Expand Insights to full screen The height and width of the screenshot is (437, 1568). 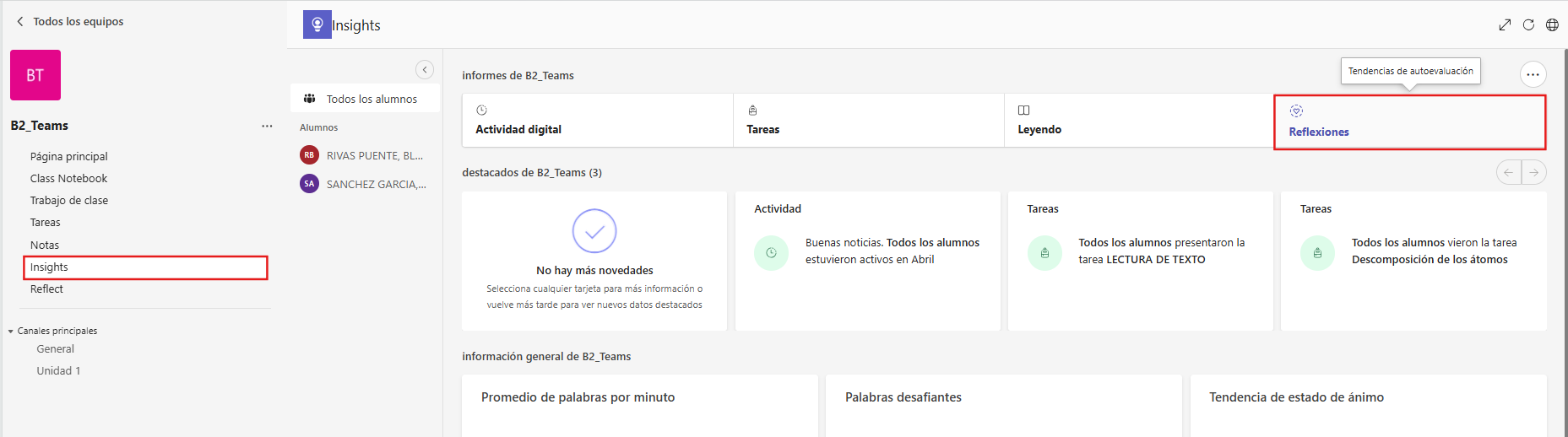click(1505, 25)
